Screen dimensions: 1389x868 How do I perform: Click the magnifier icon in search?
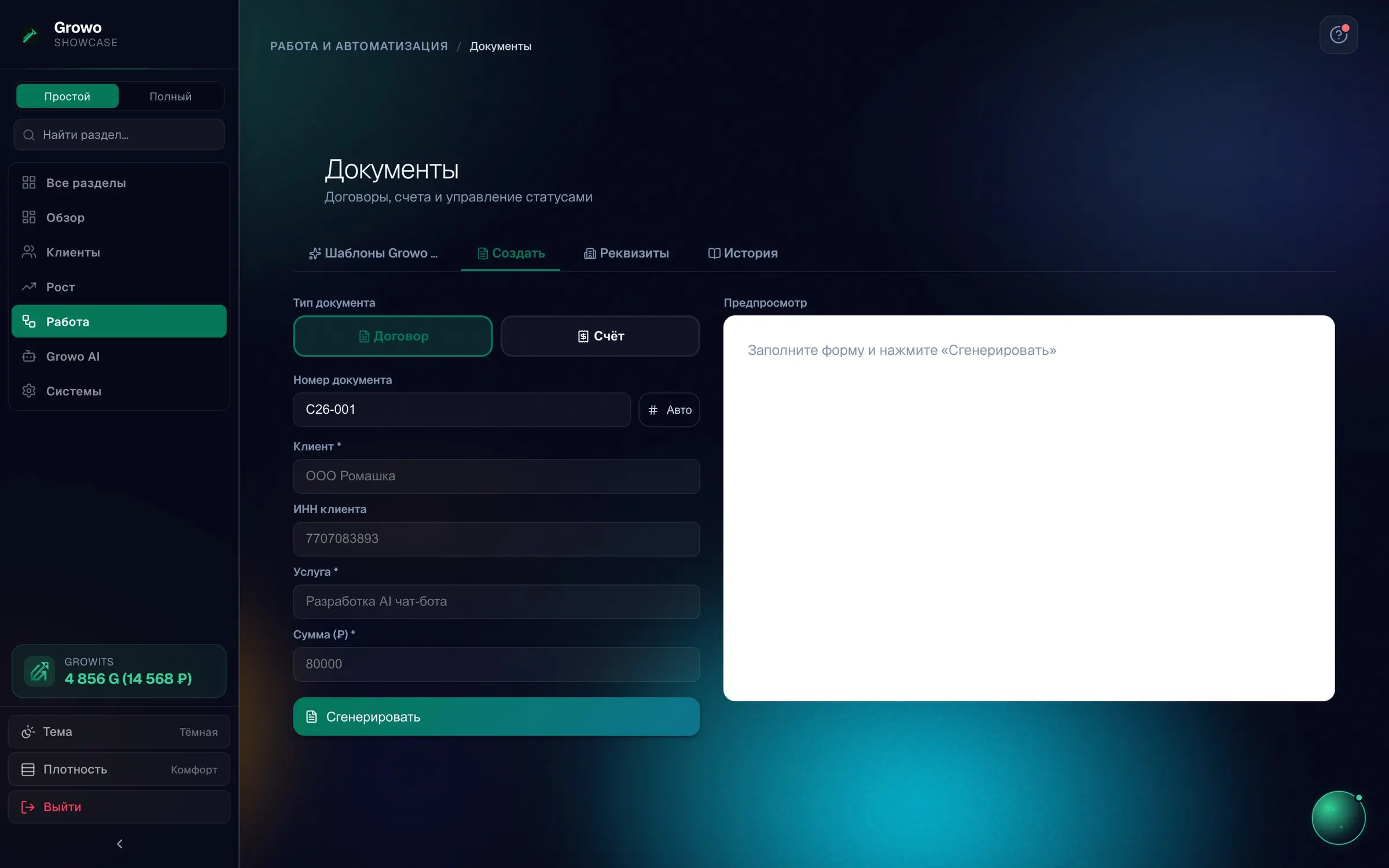pyautogui.click(x=28, y=135)
